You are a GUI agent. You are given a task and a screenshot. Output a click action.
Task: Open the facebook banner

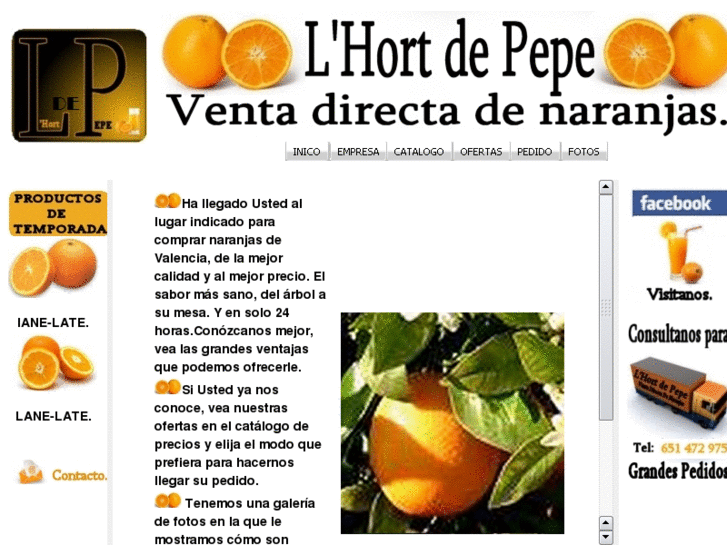point(679,203)
